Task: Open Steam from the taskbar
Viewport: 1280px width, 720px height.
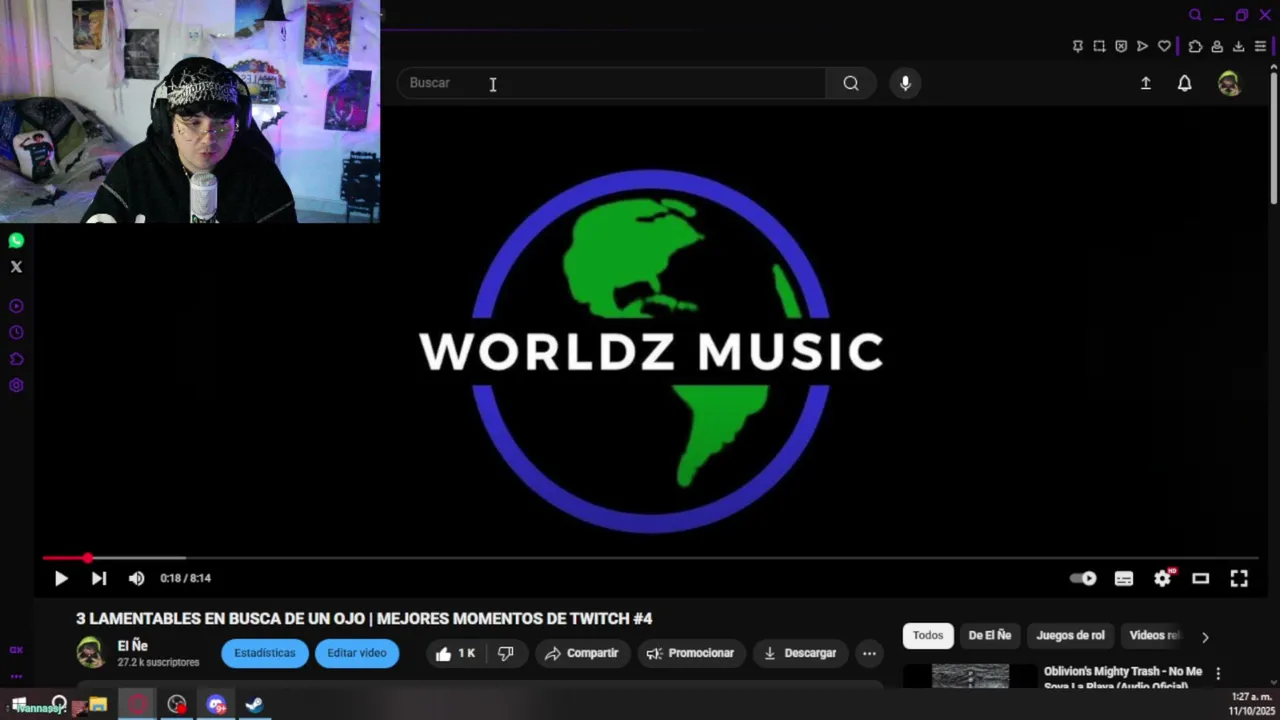Action: 254,705
